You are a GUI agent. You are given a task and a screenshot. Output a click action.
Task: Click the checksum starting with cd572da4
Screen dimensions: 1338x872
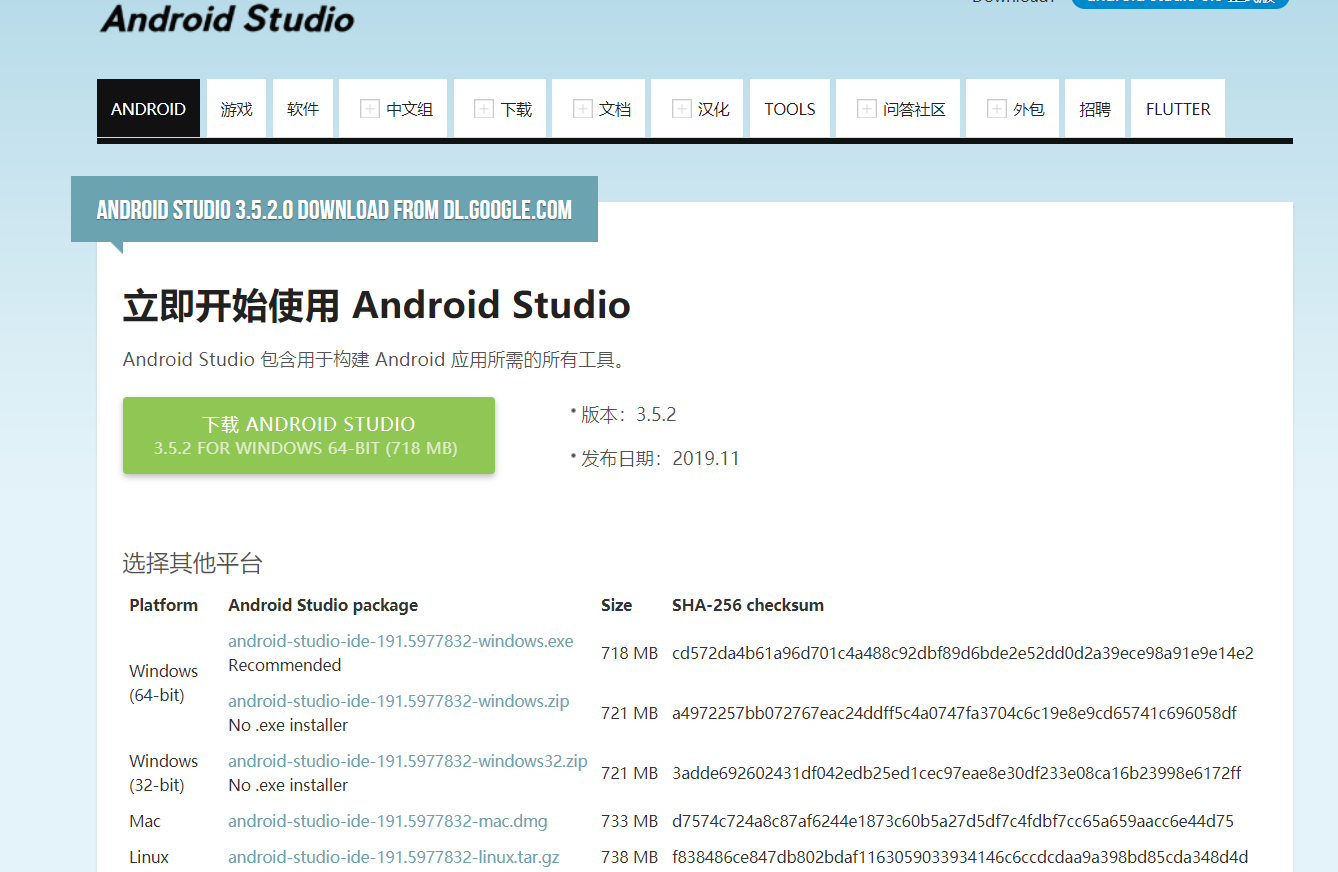[x=963, y=653]
